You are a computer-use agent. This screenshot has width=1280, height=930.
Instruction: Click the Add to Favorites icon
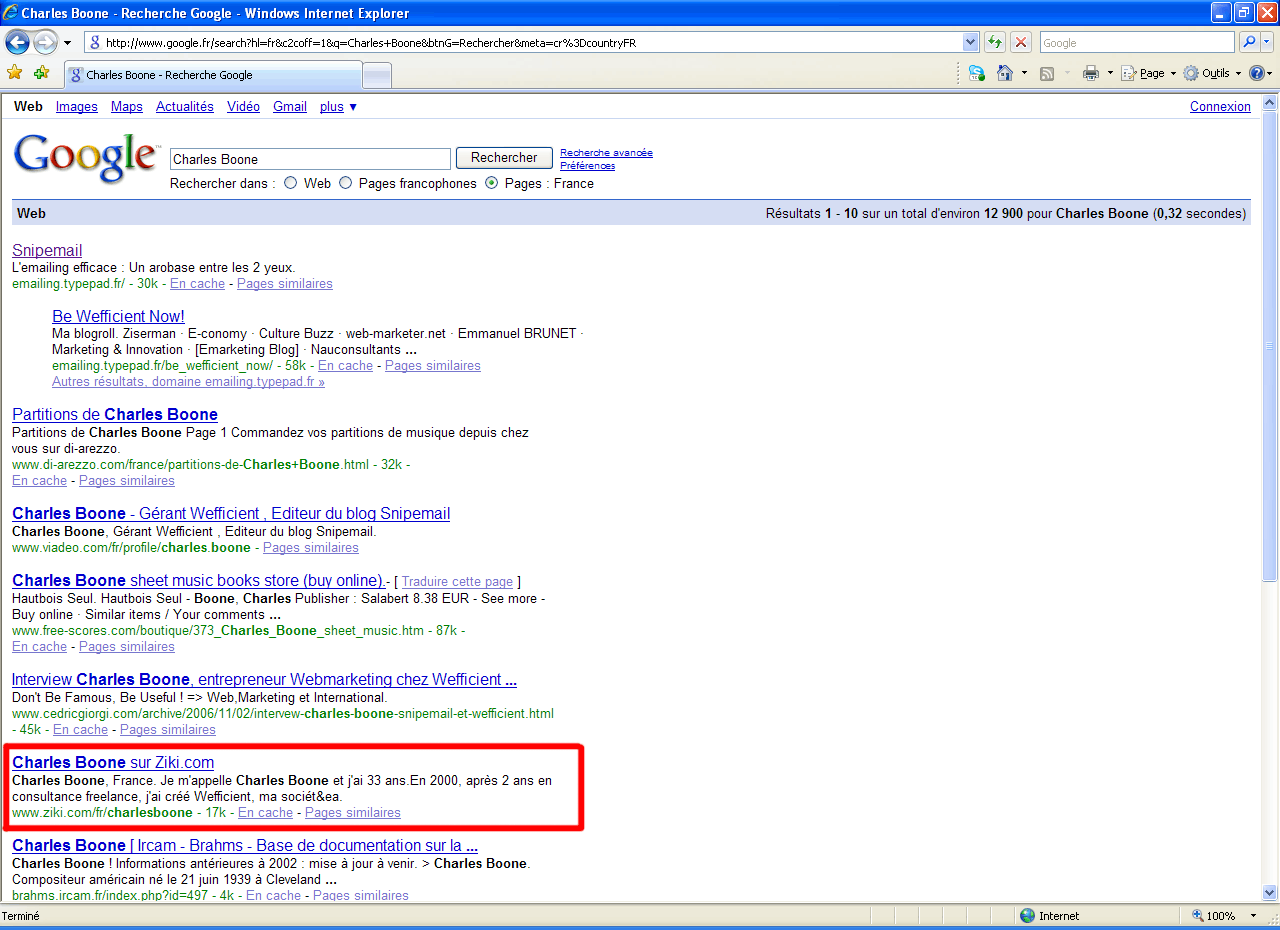point(41,73)
